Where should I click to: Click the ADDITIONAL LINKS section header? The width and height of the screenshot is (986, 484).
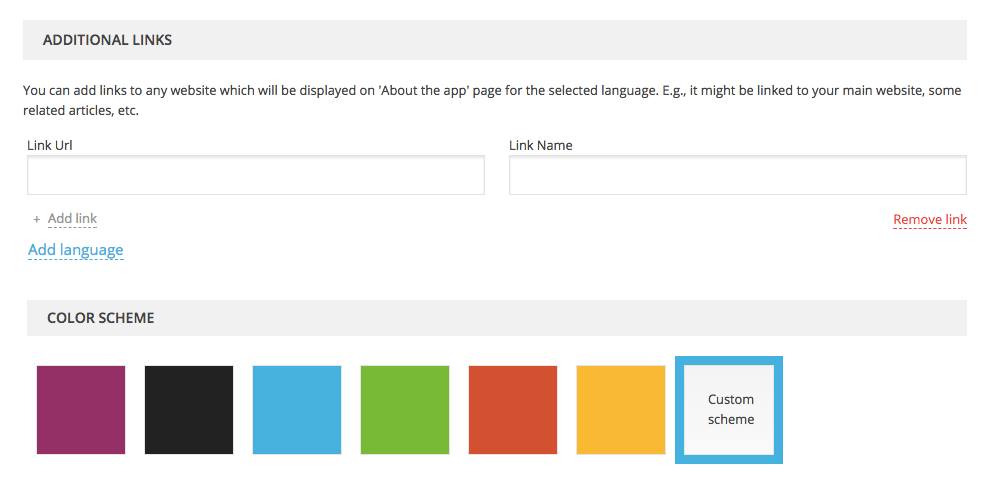coord(107,40)
